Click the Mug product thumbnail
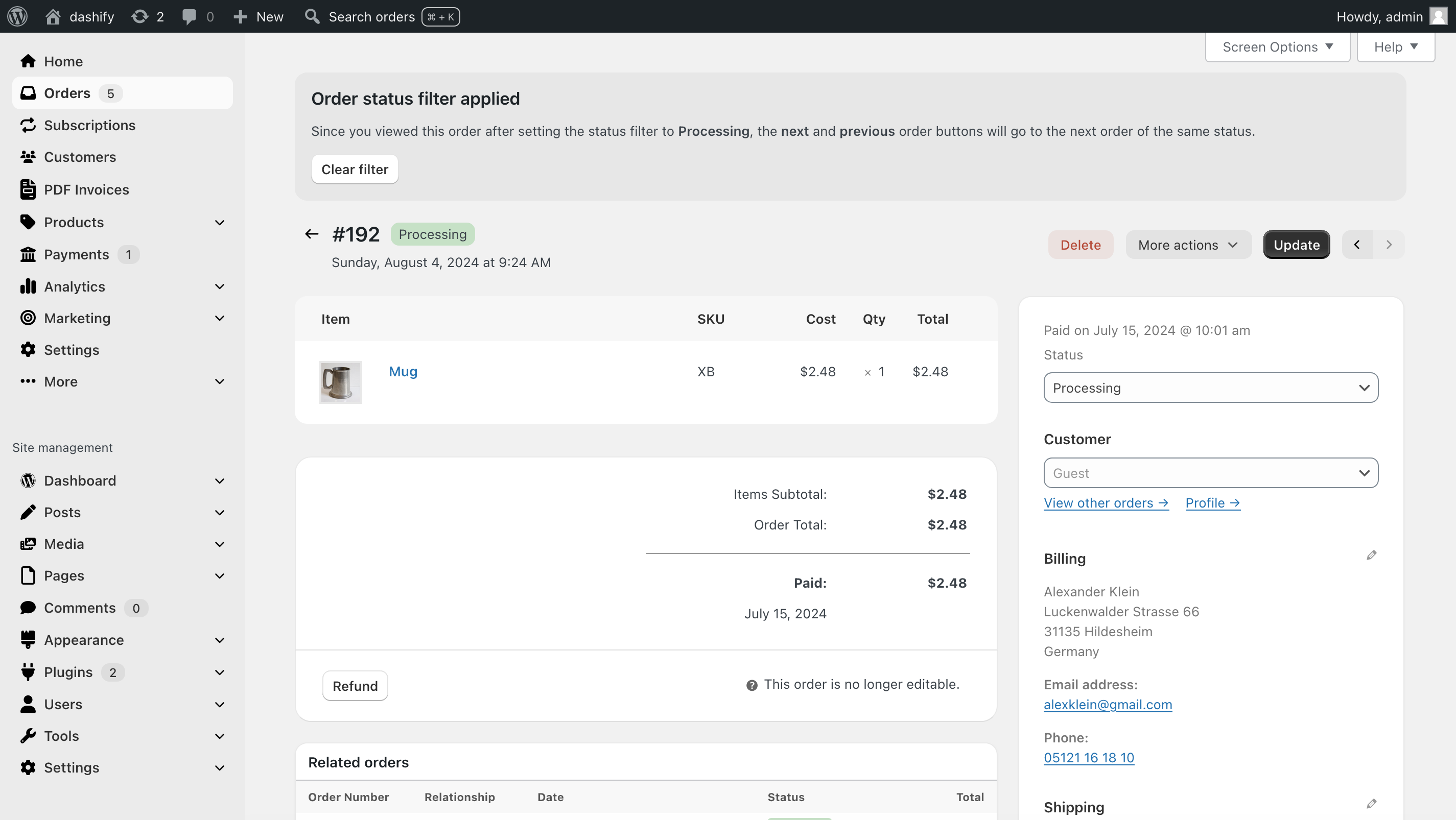Screen dimensions: 1456x820 click(x=340, y=382)
